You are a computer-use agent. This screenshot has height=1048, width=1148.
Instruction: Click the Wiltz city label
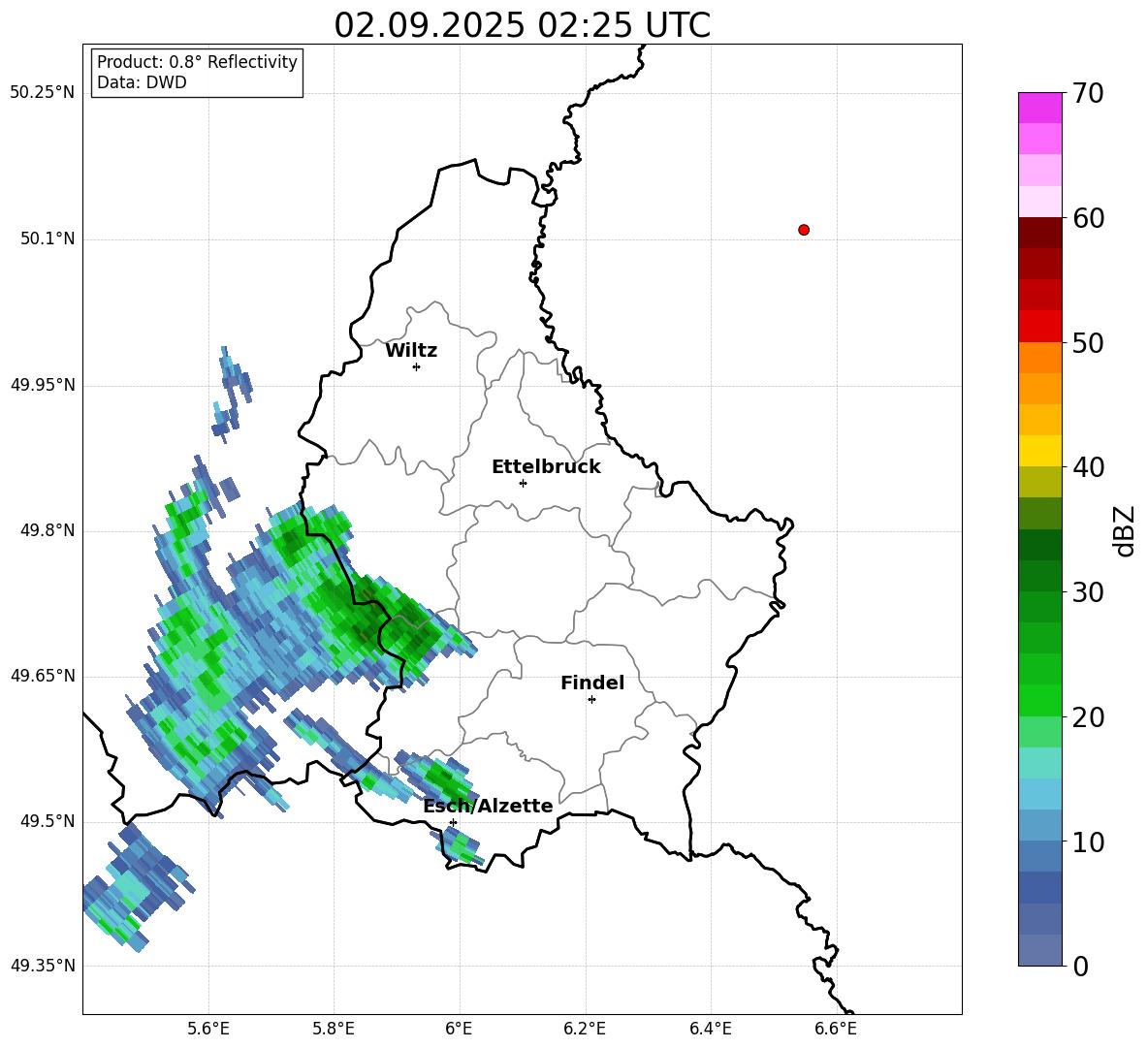tap(411, 351)
